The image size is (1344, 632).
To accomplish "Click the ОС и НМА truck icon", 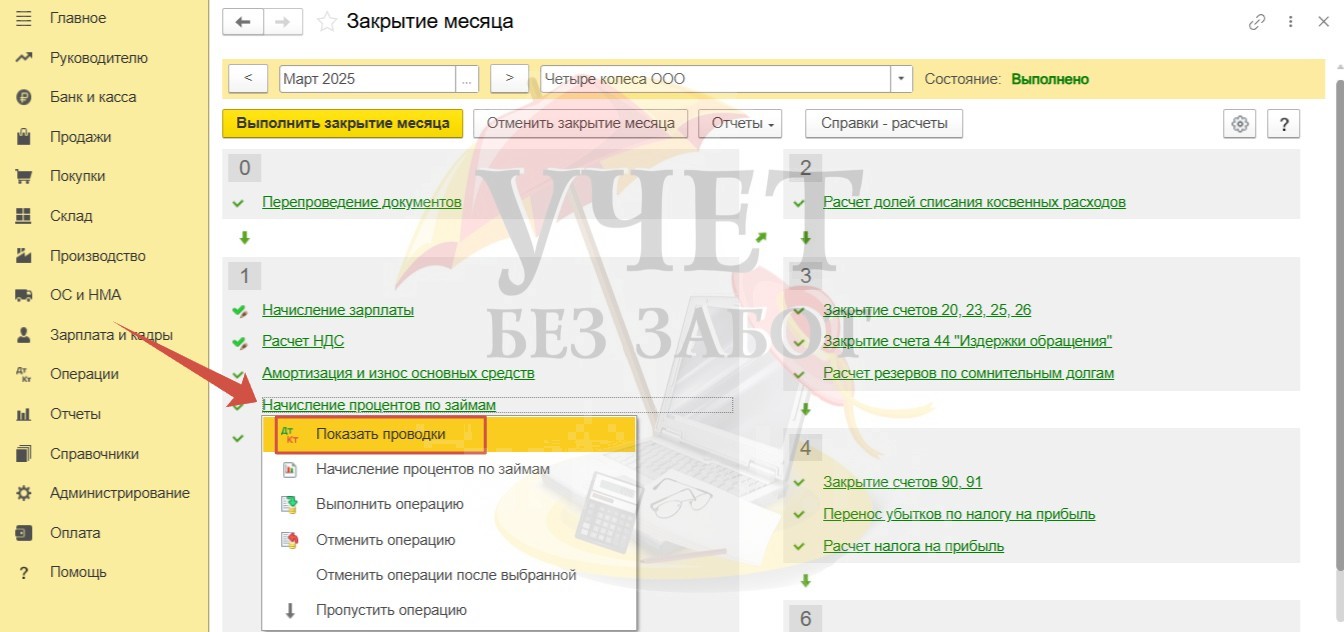I will tap(25, 295).
